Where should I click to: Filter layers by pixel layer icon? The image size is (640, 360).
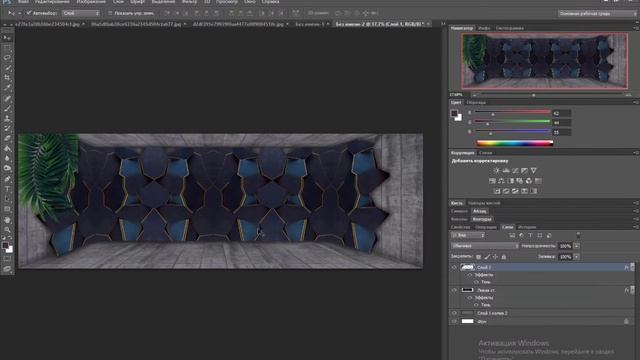click(512, 236)
